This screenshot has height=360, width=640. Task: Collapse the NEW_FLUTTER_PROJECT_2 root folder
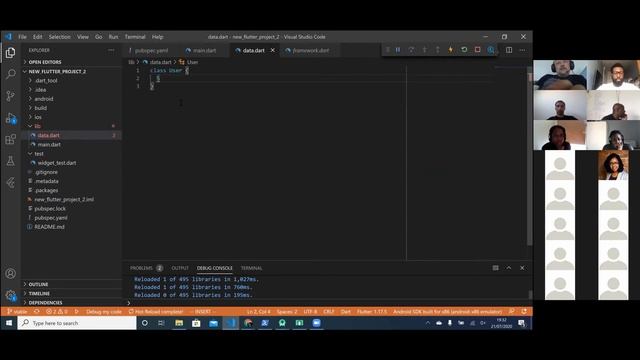[71, 71]
